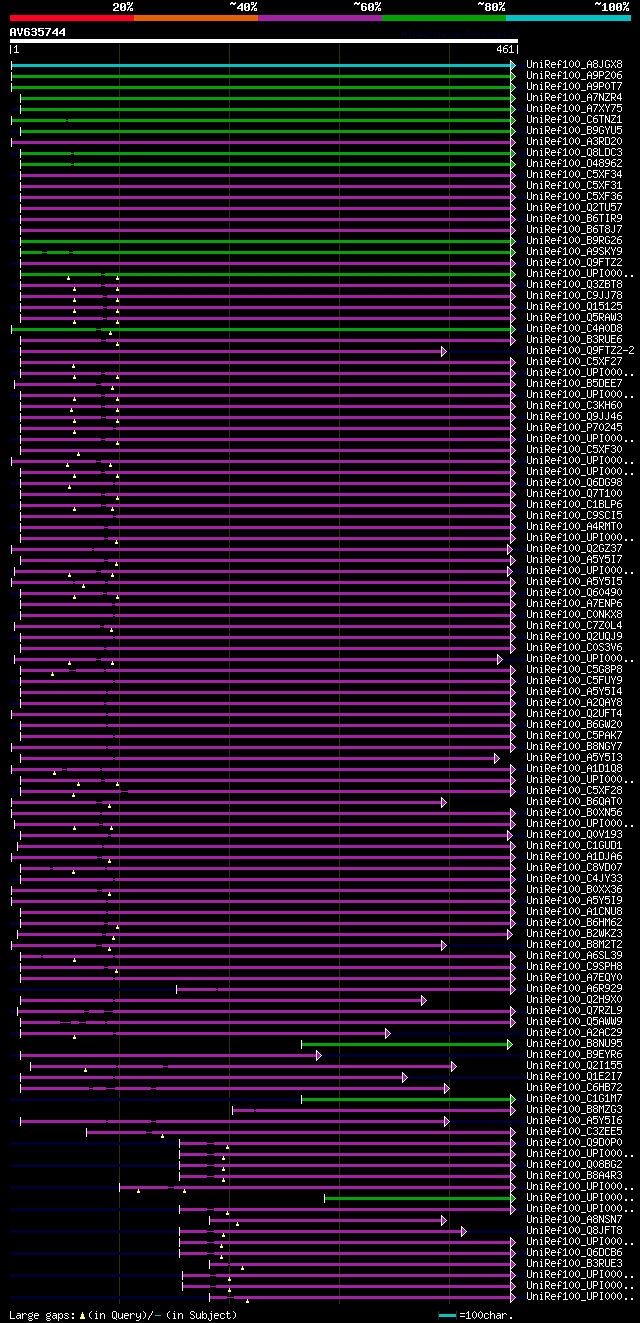Image resolution: width=640 pixels, height=1323 pixels.
Task: Open the UniRef100_B2WKZ3 hit label
Action: click(x=575, y=933)
